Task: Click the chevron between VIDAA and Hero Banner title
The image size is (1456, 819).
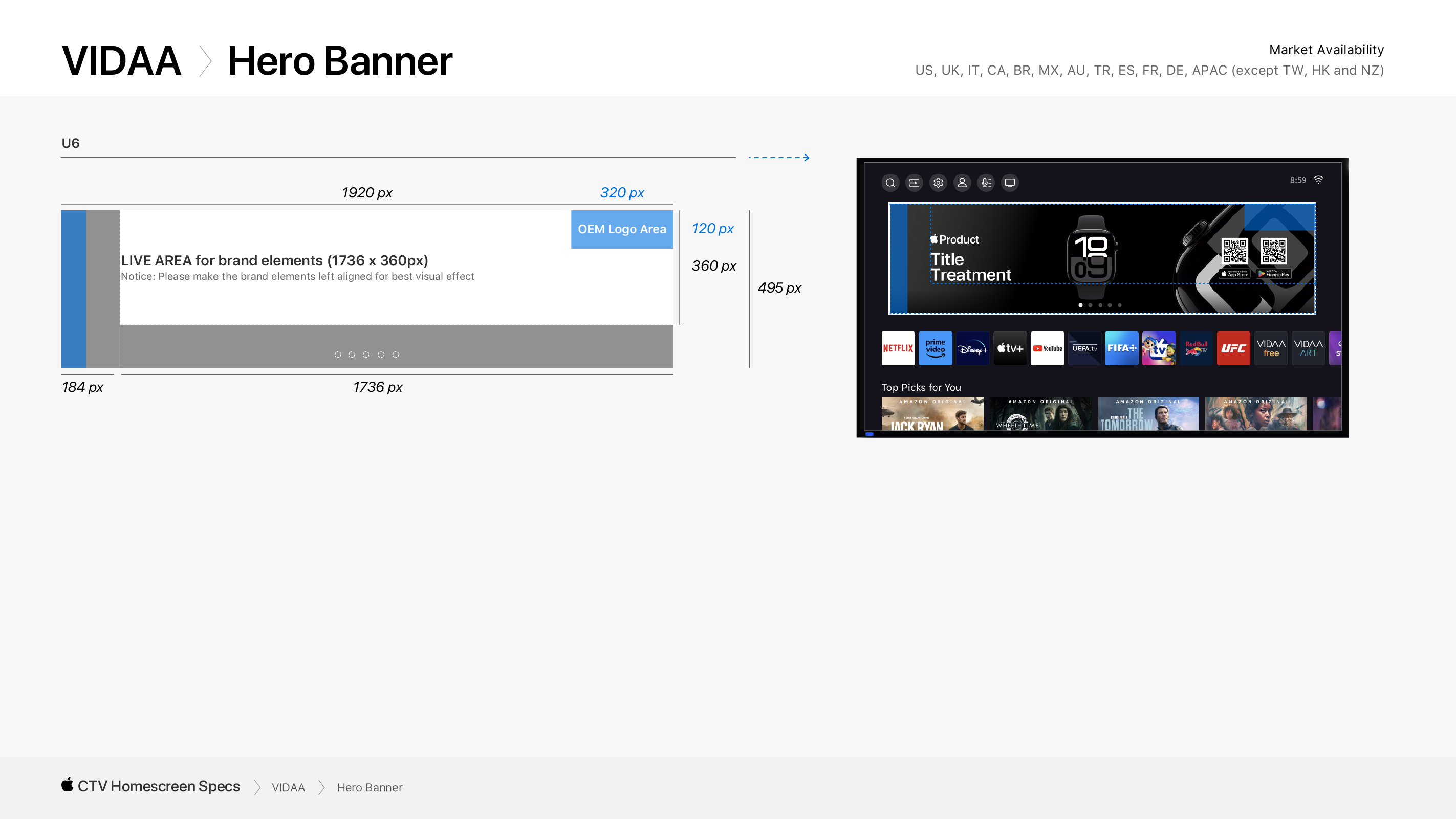Action: click(x=205, y=61)
